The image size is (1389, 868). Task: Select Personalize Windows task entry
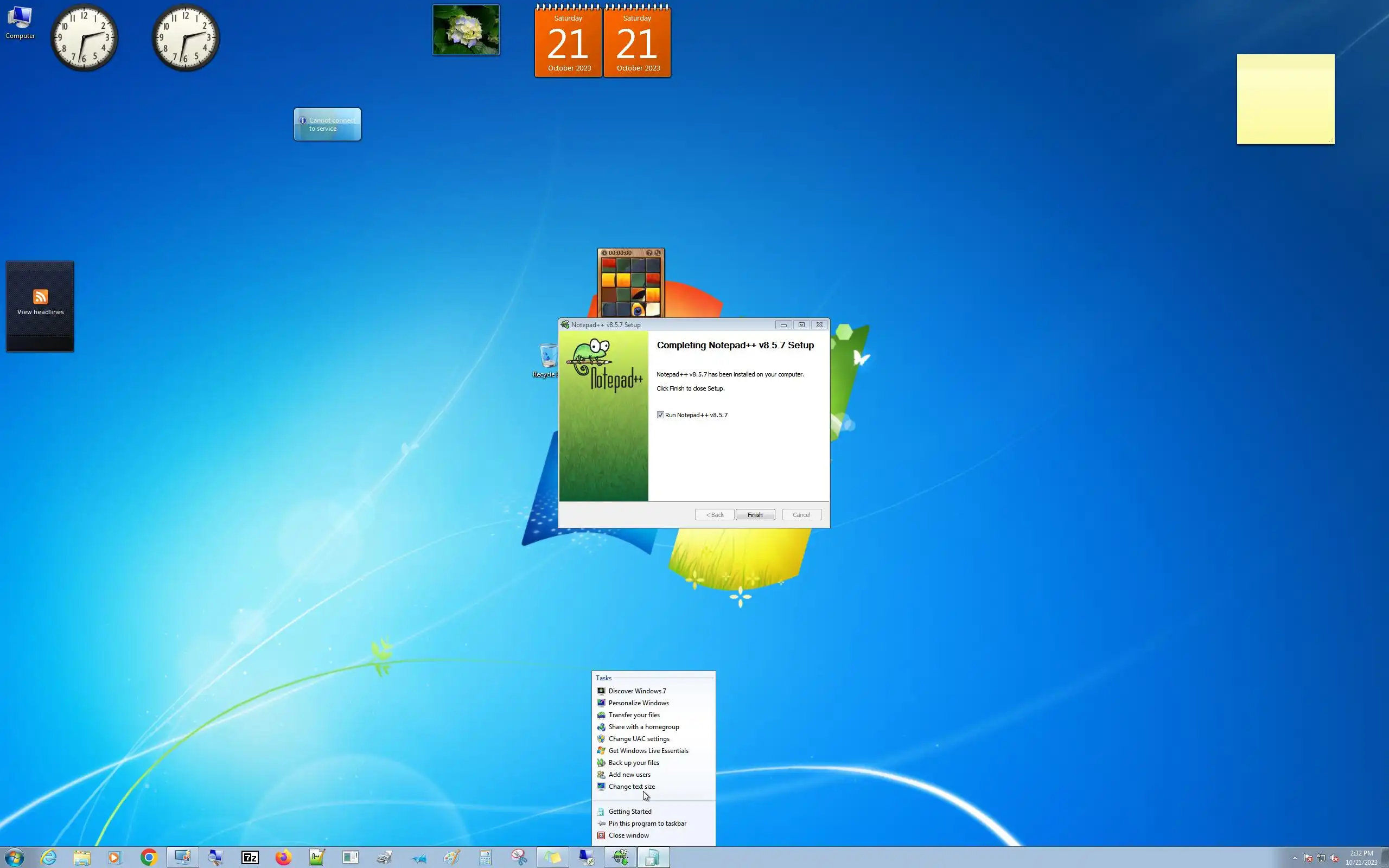coord(638,703)
